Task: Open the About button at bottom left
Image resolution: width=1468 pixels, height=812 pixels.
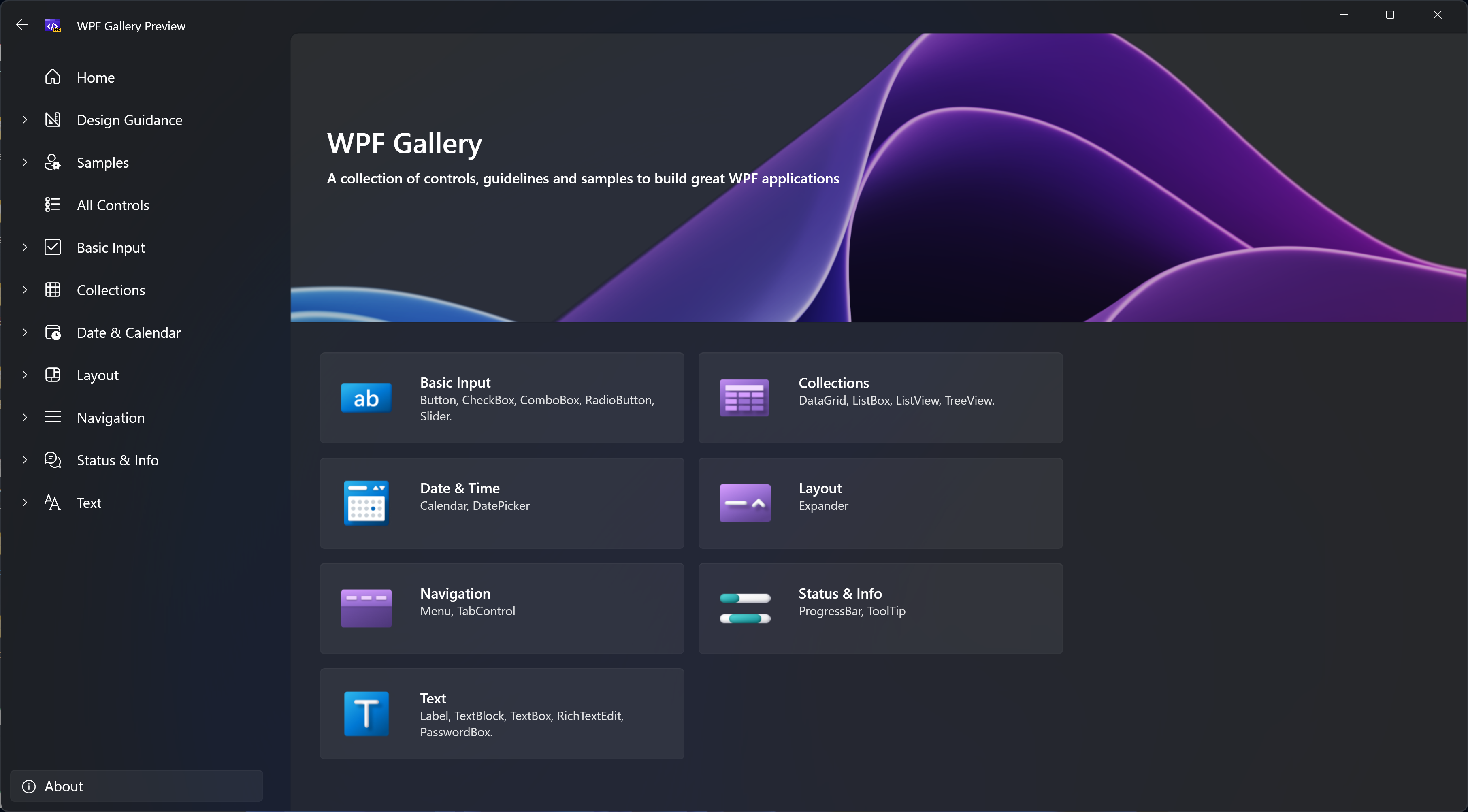Action: point(137,786)
